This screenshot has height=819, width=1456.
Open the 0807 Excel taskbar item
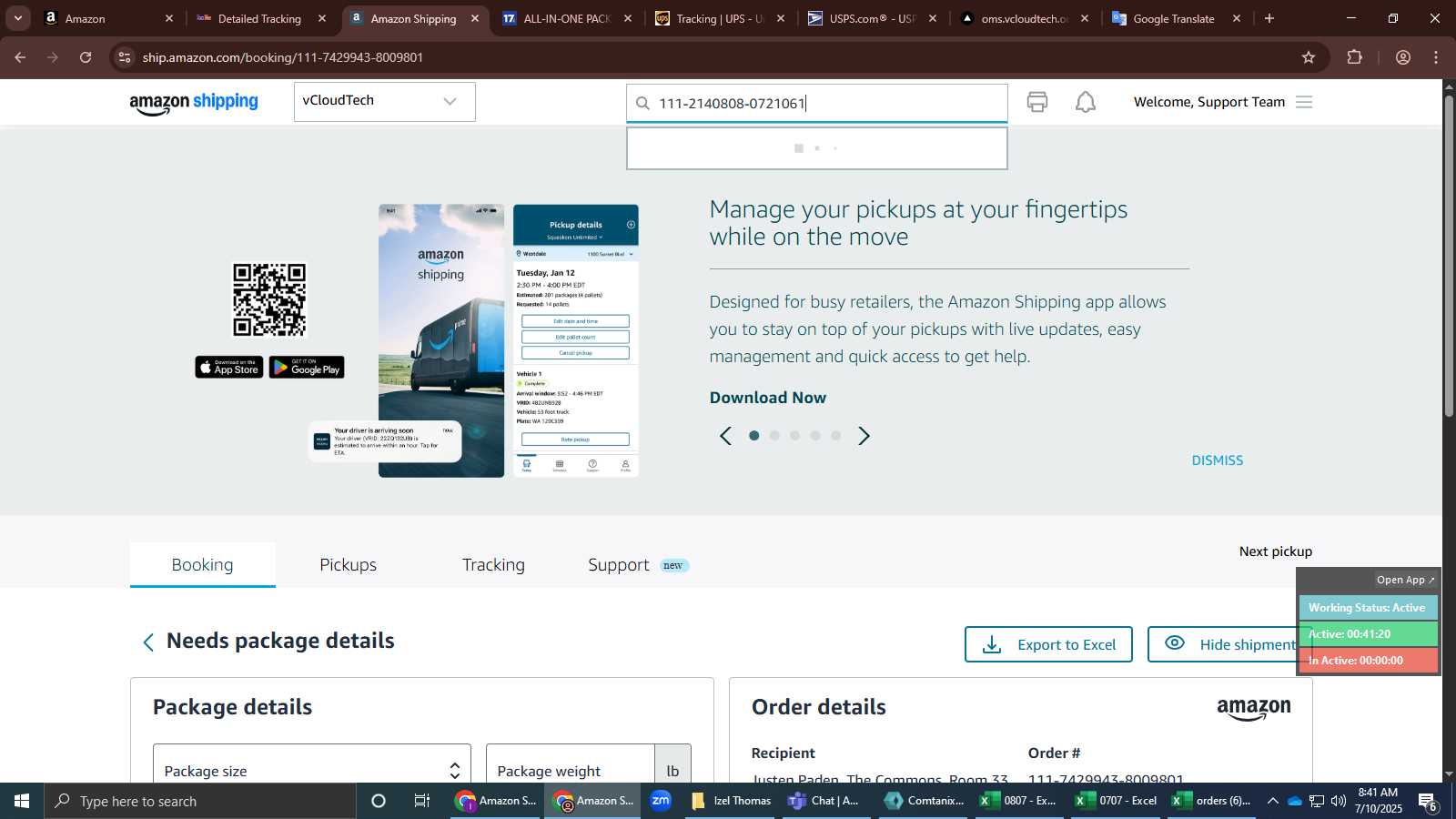click(1018, 801)
